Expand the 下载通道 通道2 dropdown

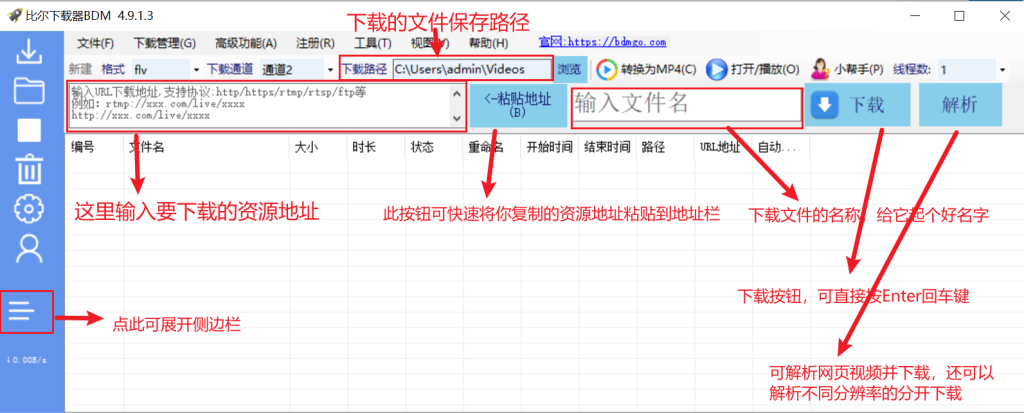330,69
